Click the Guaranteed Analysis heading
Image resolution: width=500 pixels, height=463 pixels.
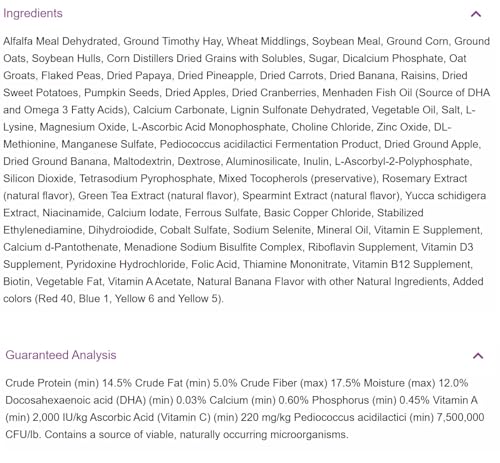click(61, 355)
